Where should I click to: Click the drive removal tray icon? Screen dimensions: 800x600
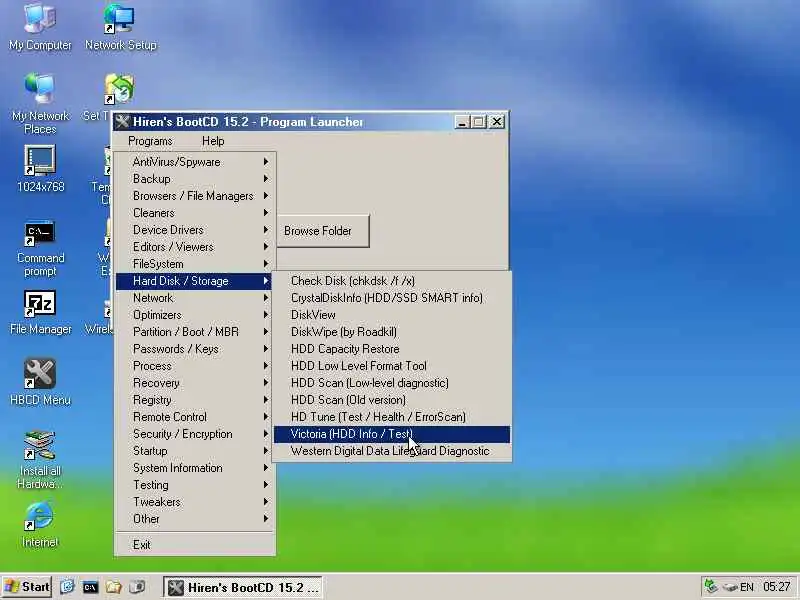click(730, 587)
